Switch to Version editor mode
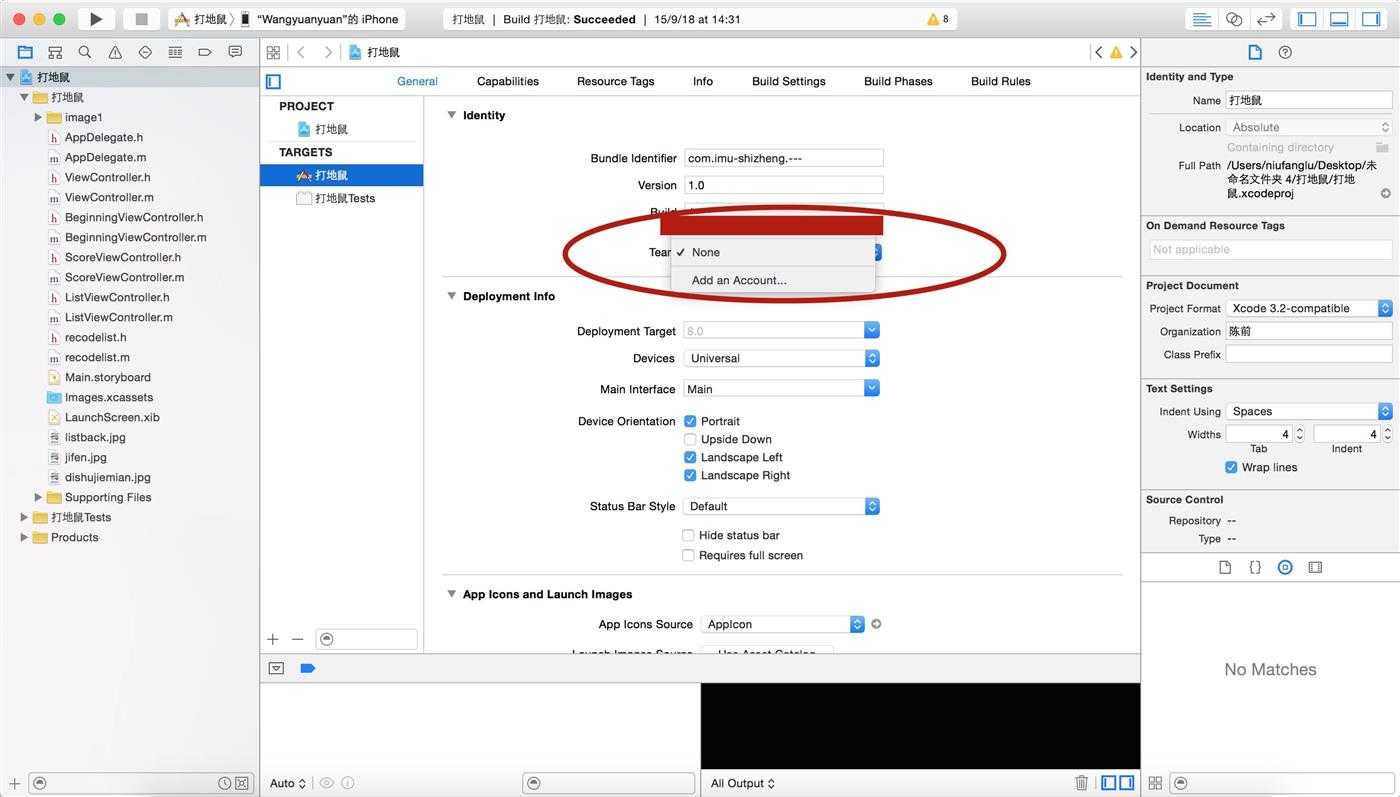The height and width of the screenshot is (797, 1400). click(1266, 19)
